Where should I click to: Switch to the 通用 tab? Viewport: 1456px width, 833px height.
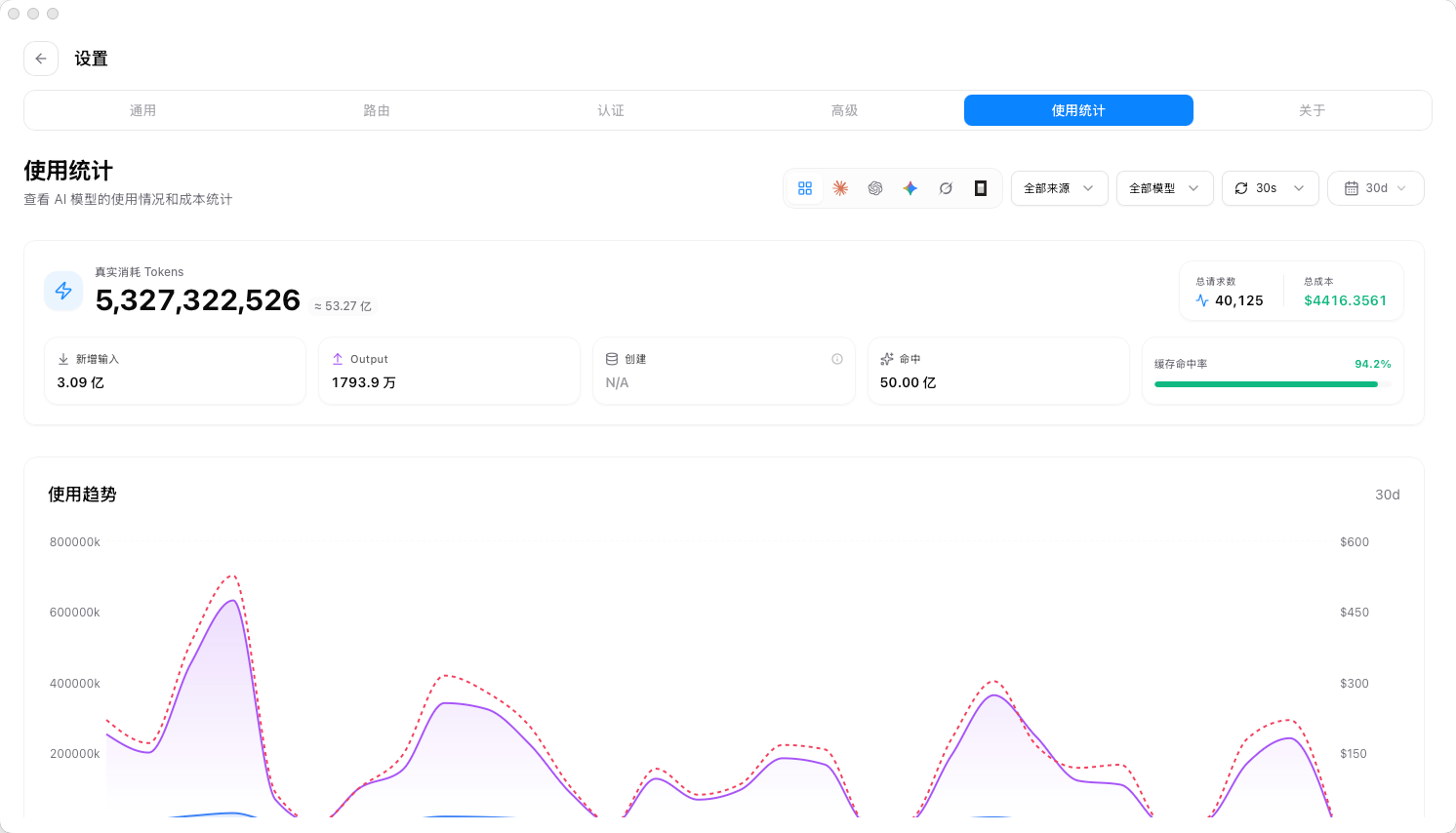coord(142,110)
